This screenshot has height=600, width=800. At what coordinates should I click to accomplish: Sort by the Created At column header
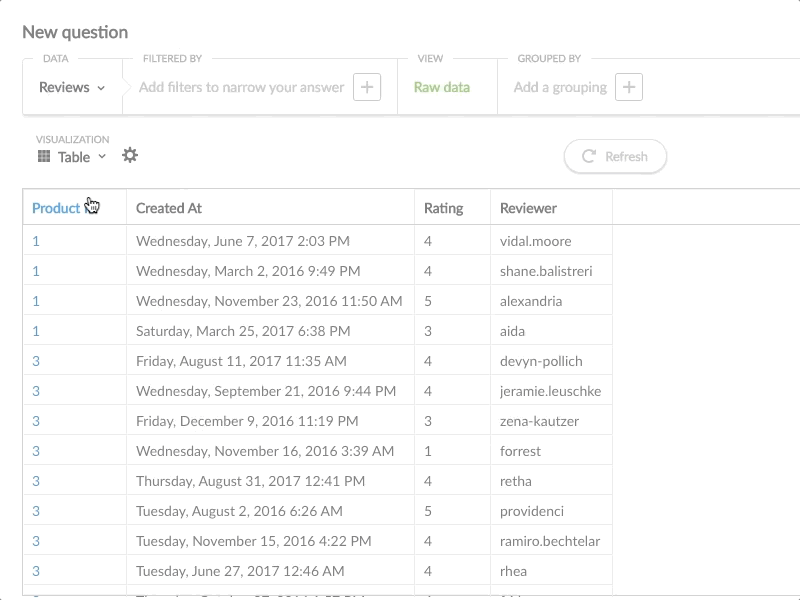tap(169, 208)
